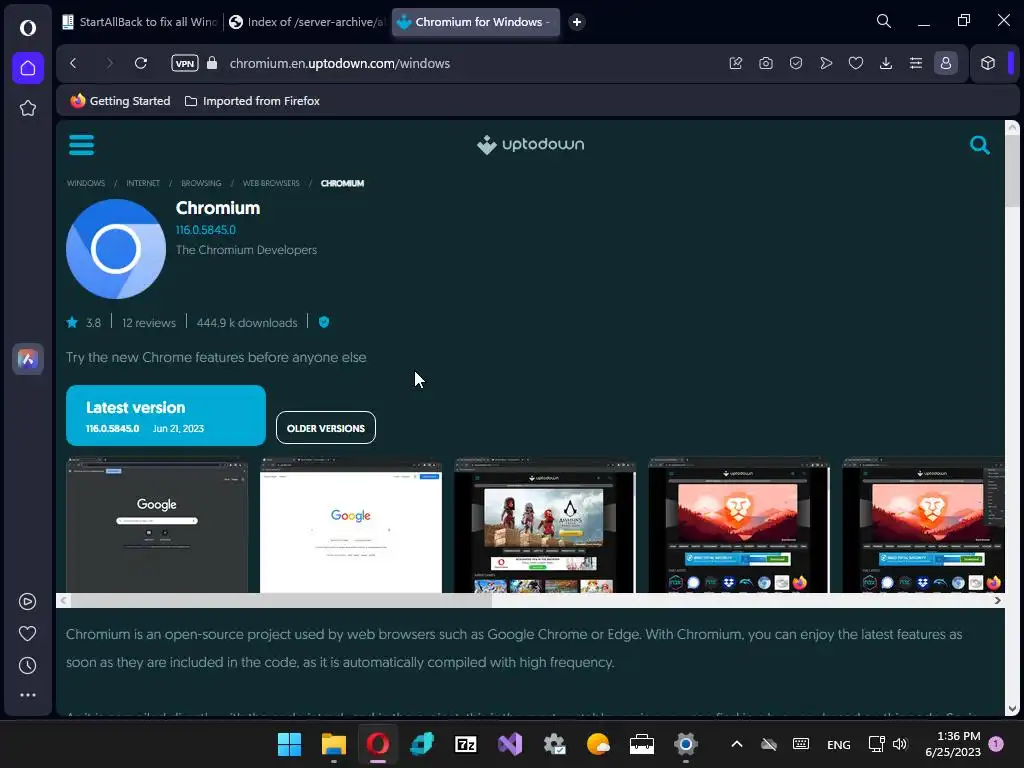Go to Opera home start page
The width and height of the screenshot is (1024, 768).
[x=27, y=68]
